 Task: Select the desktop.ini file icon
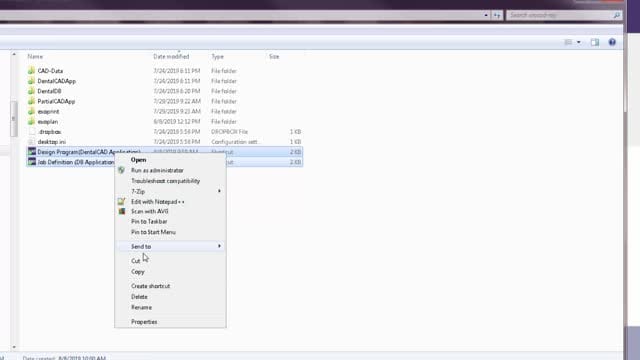(31, 142)
